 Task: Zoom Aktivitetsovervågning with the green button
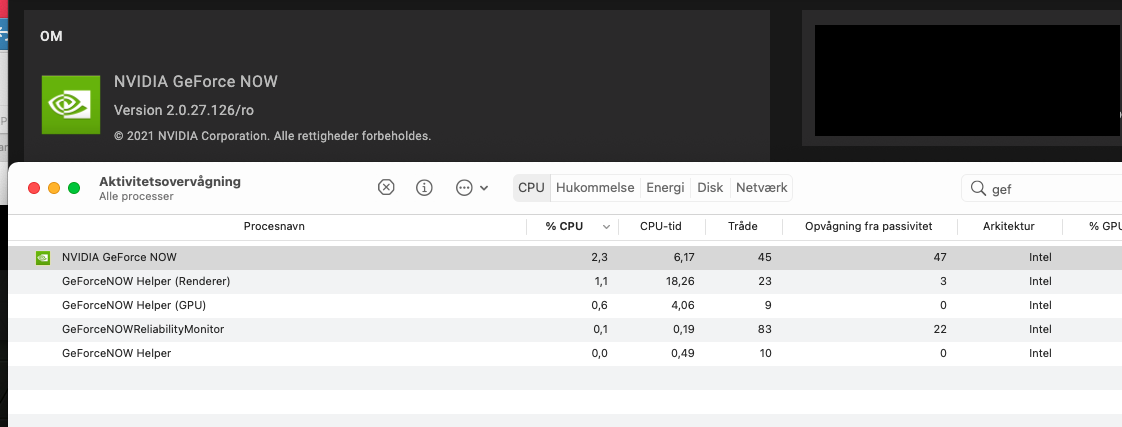coord(74,188)
